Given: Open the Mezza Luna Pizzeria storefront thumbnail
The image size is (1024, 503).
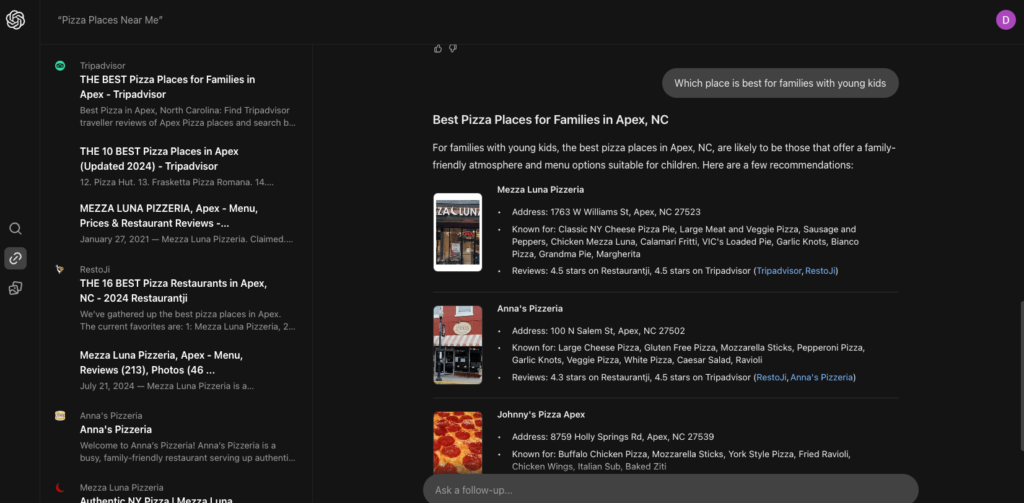Looking at the screenshot, I should click(x=458, y=232).
